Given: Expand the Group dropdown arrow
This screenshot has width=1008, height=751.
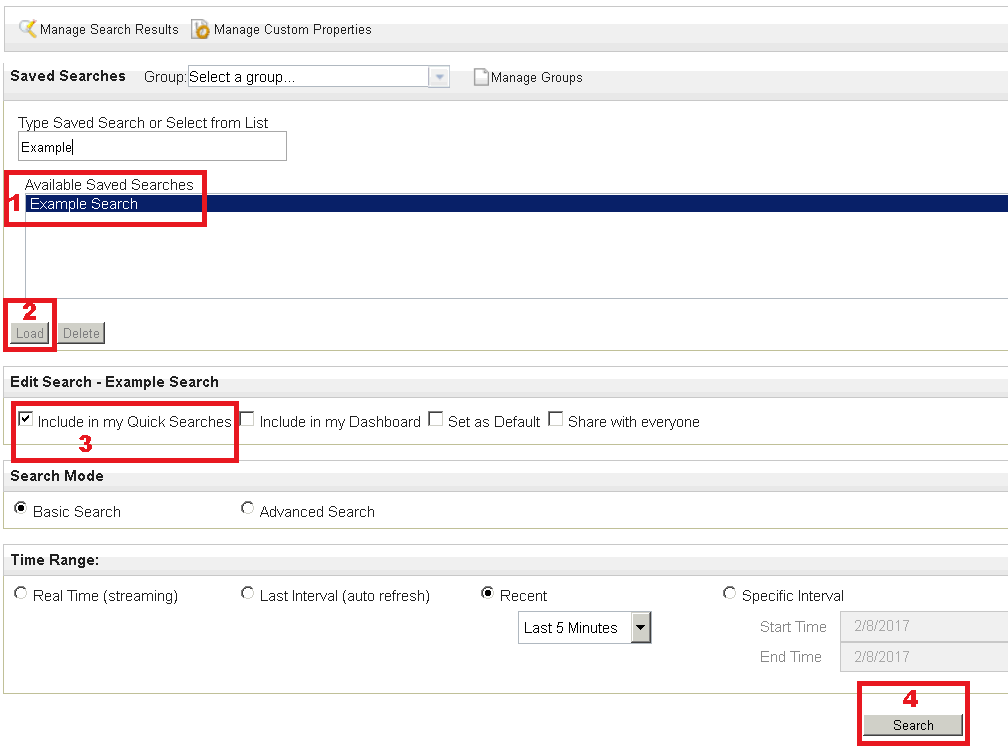Looking at the screenshot, I should coord(439,77).
